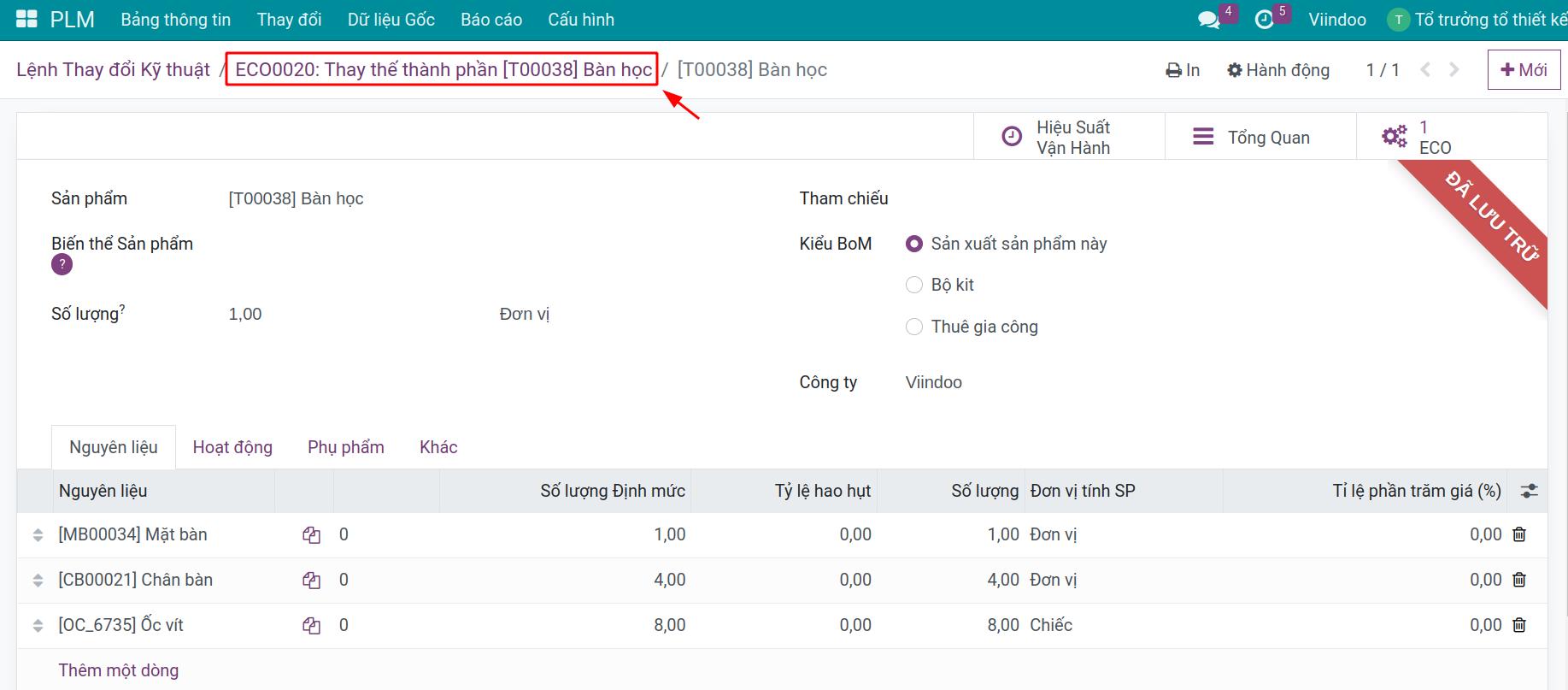Image resolution: width=1568 pixels, height=690 pixels.
Task: Click the Viindoo company switcher in top bar
Action: (x=1337, y=20)
